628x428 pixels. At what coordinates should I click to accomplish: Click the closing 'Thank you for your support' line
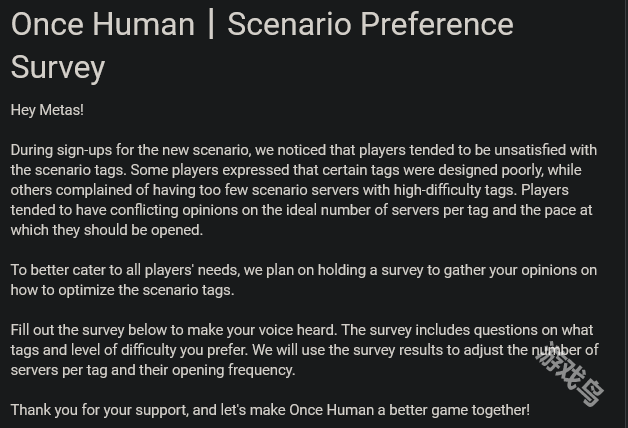pos(270,410)
